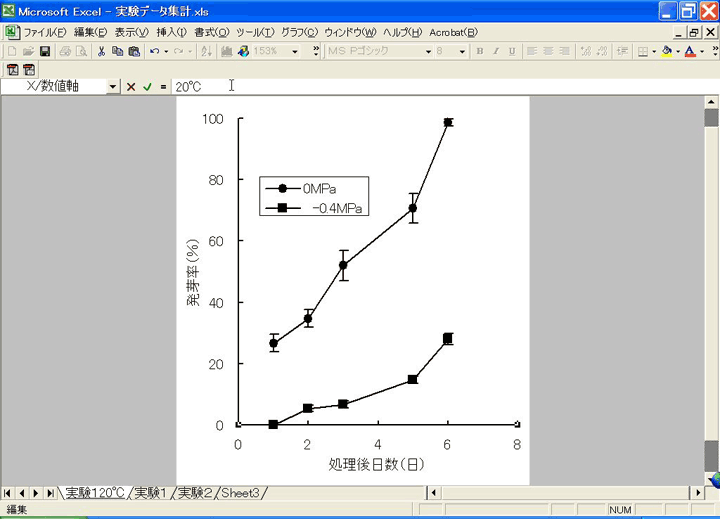Click the Undo arrow icon
The width and height of the screenshot is (720, 519).
tap(154, 51)
